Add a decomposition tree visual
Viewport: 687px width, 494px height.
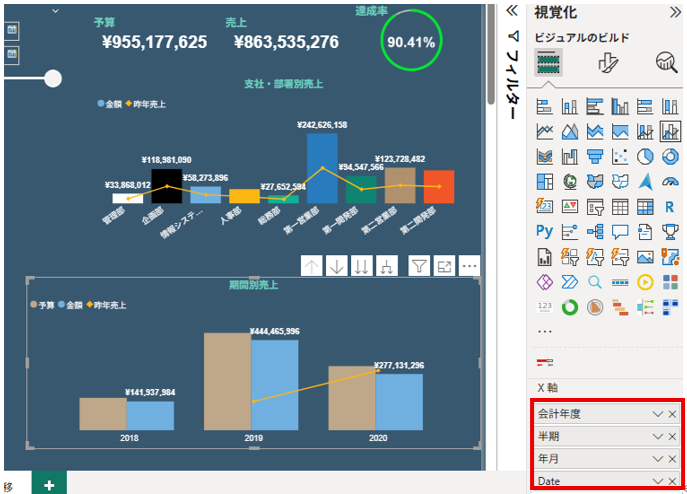(x=595, y=231)
